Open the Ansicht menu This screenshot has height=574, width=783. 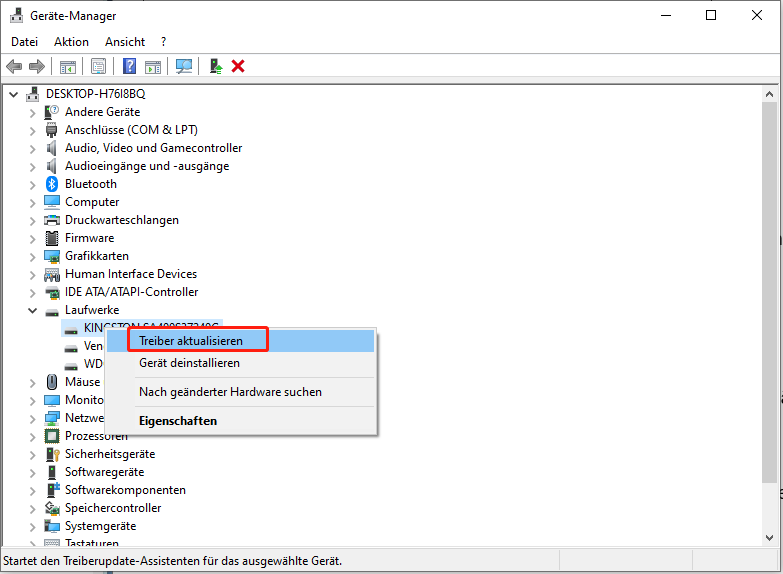click(x=125, y=42)
